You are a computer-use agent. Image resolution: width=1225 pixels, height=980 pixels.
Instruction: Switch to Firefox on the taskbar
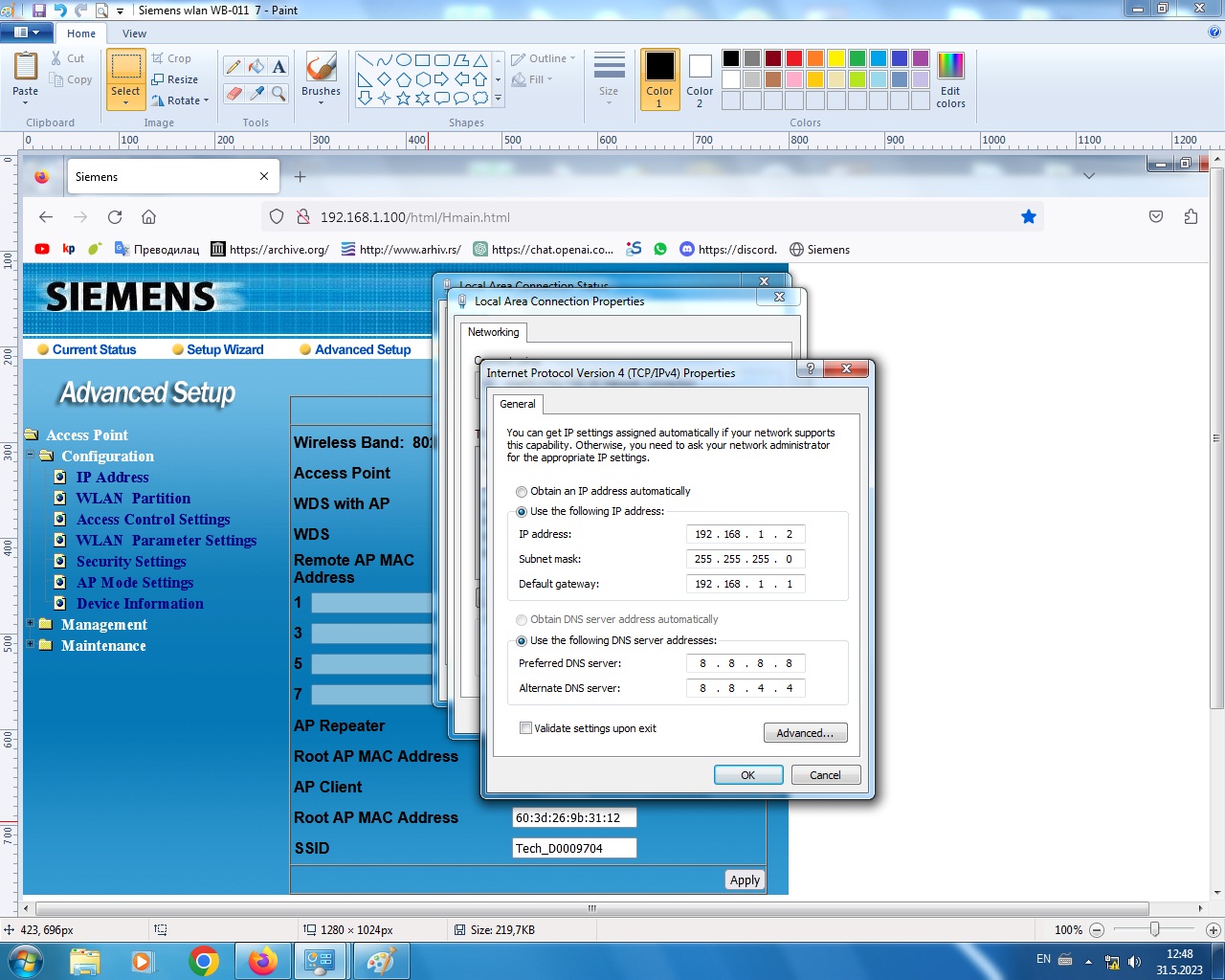(x=262, y=961)
